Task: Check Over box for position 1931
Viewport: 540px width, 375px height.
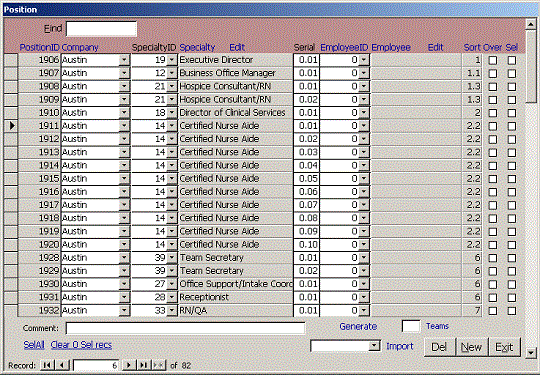Action: coord(493,298)
